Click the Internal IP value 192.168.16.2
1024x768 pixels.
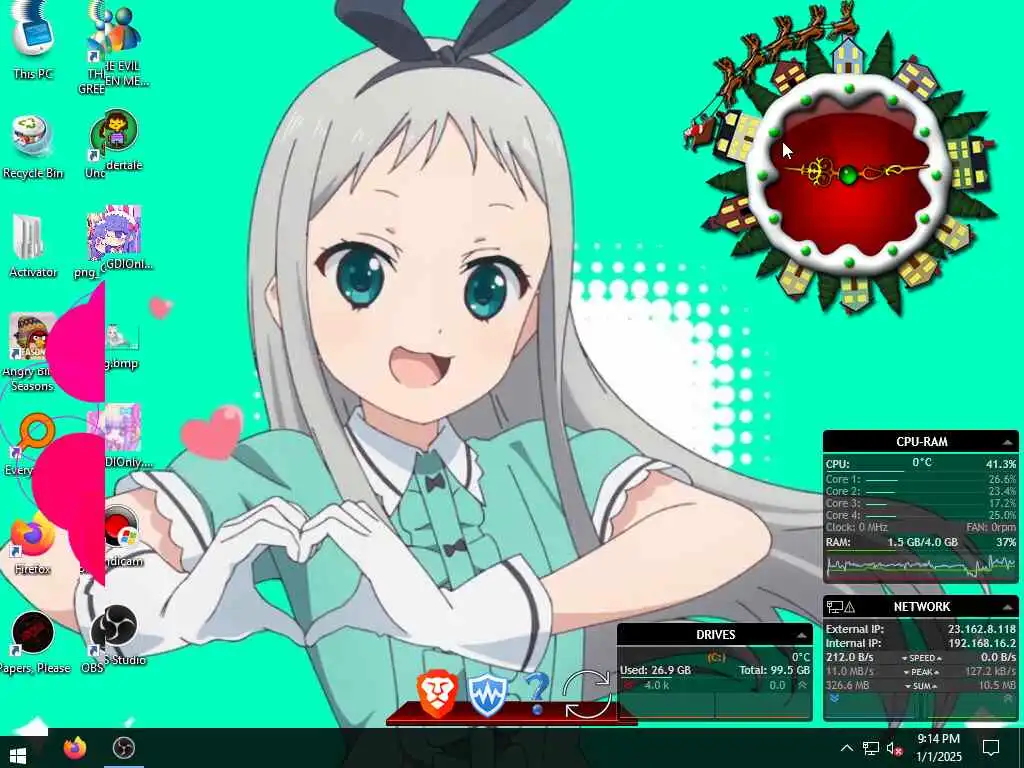(x=982, y=643)
